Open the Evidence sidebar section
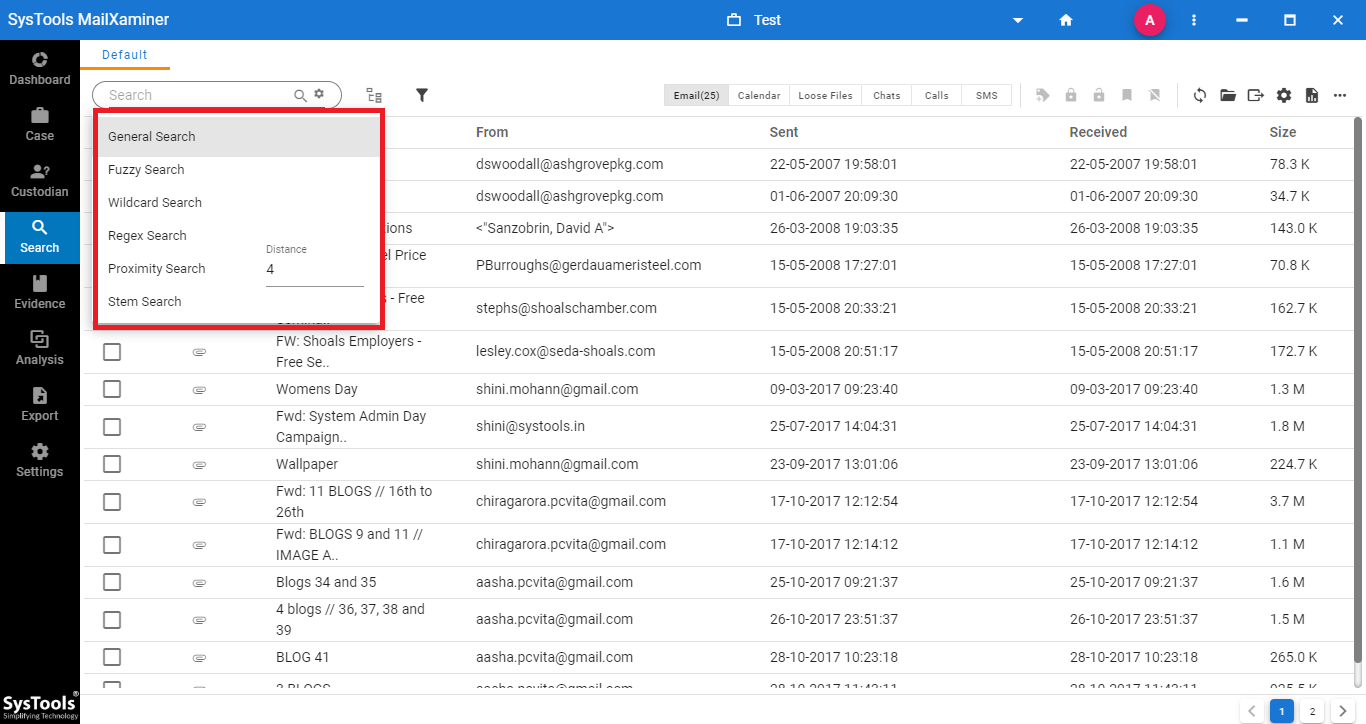The width and height of the screenshot is (1366, 724). point(40,293)
